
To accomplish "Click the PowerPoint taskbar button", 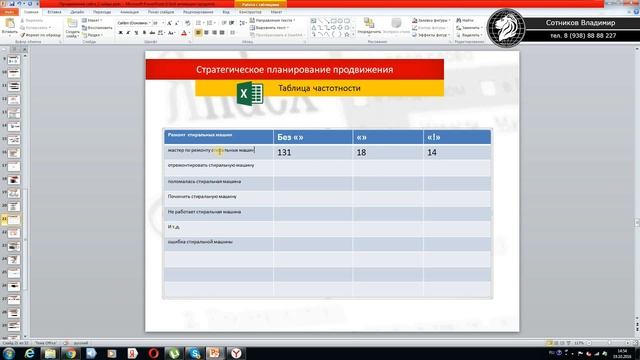I will (x=215, y=353).
